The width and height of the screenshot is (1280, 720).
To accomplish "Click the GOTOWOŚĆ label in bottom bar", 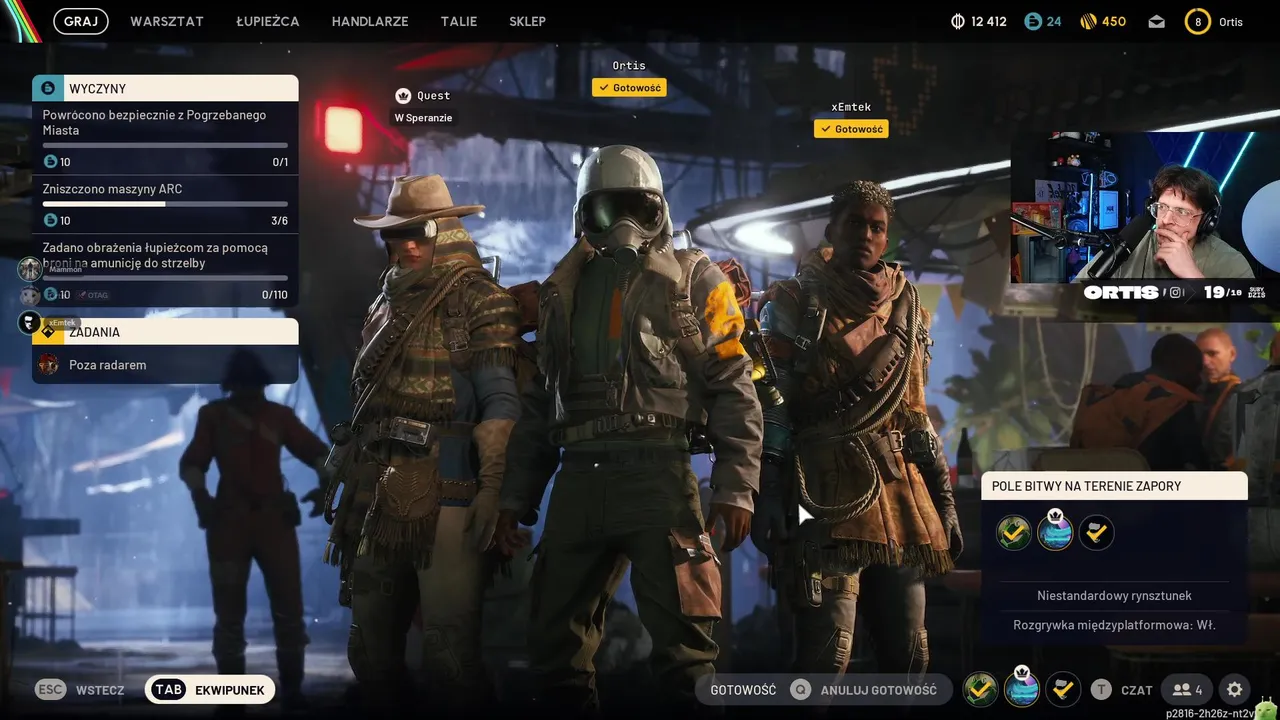I will pos(743,690).
